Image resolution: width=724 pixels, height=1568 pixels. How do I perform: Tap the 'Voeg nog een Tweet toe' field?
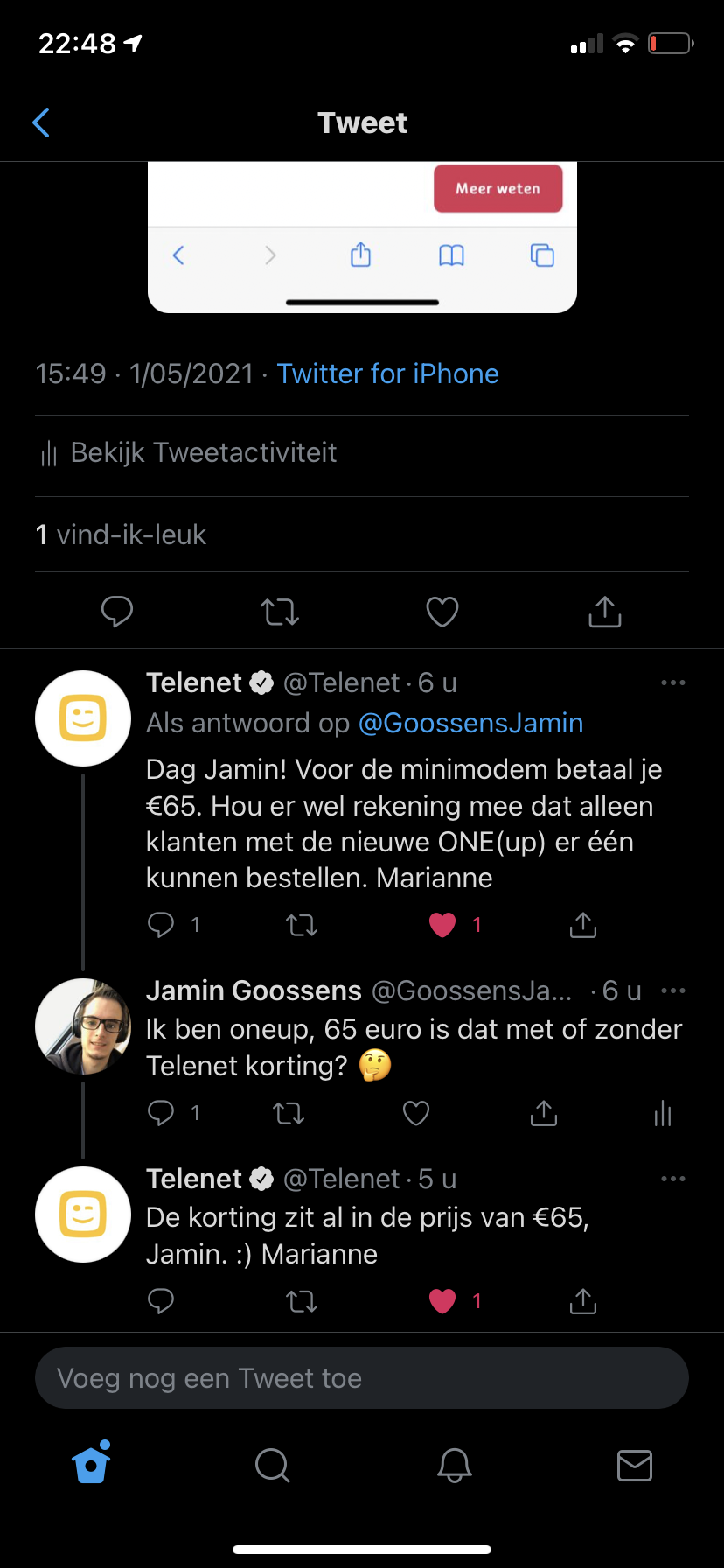(x=362, y=1378)
